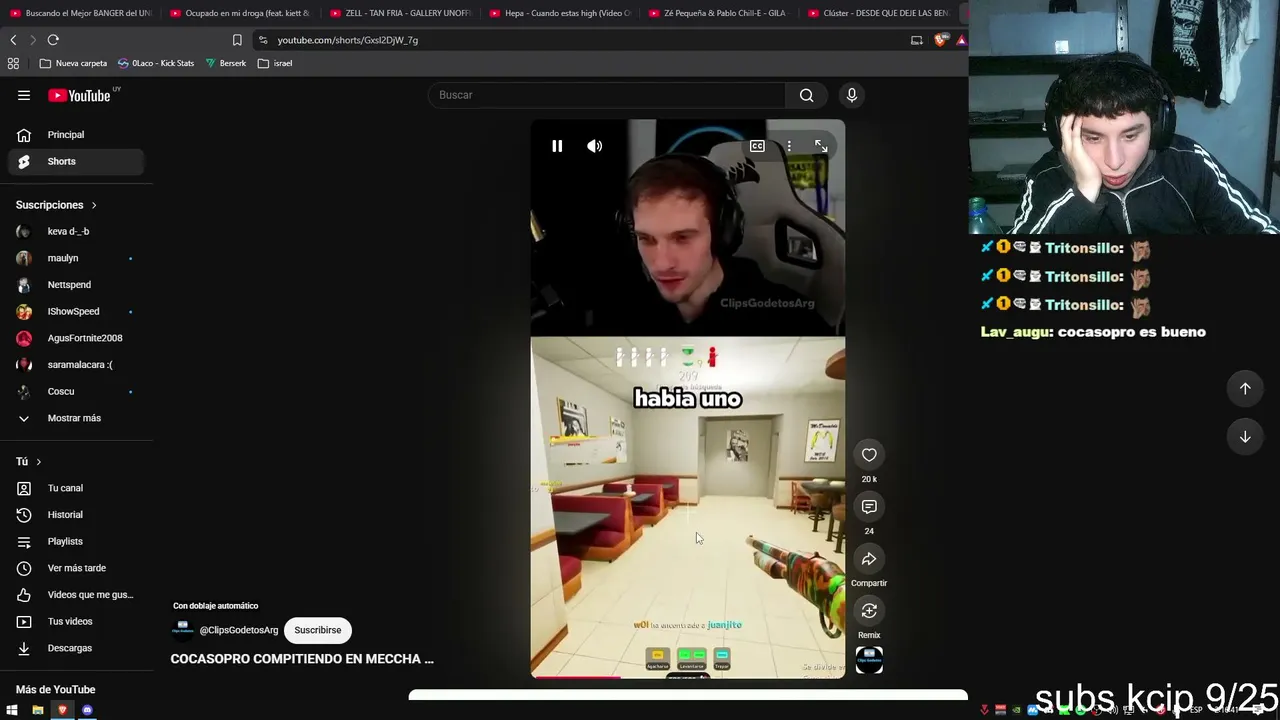Go to the next Short
This screenshot has width=1280, height=720.
tap(1245, 436)
